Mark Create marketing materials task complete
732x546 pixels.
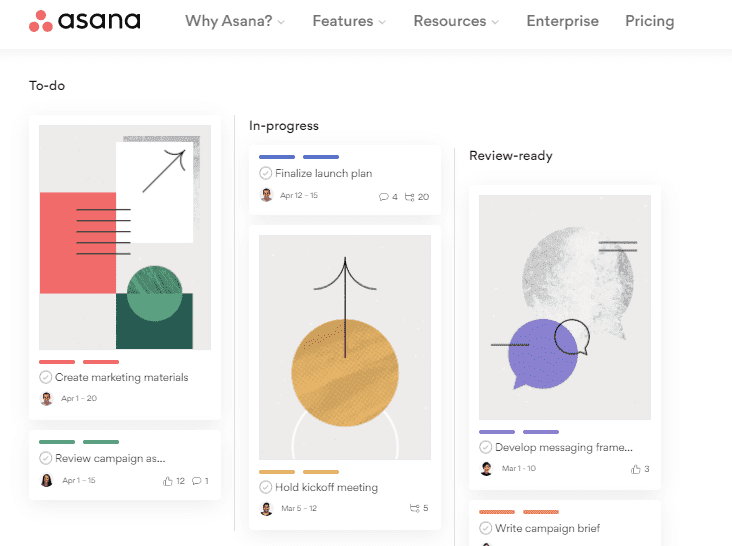tap(45, 377)
